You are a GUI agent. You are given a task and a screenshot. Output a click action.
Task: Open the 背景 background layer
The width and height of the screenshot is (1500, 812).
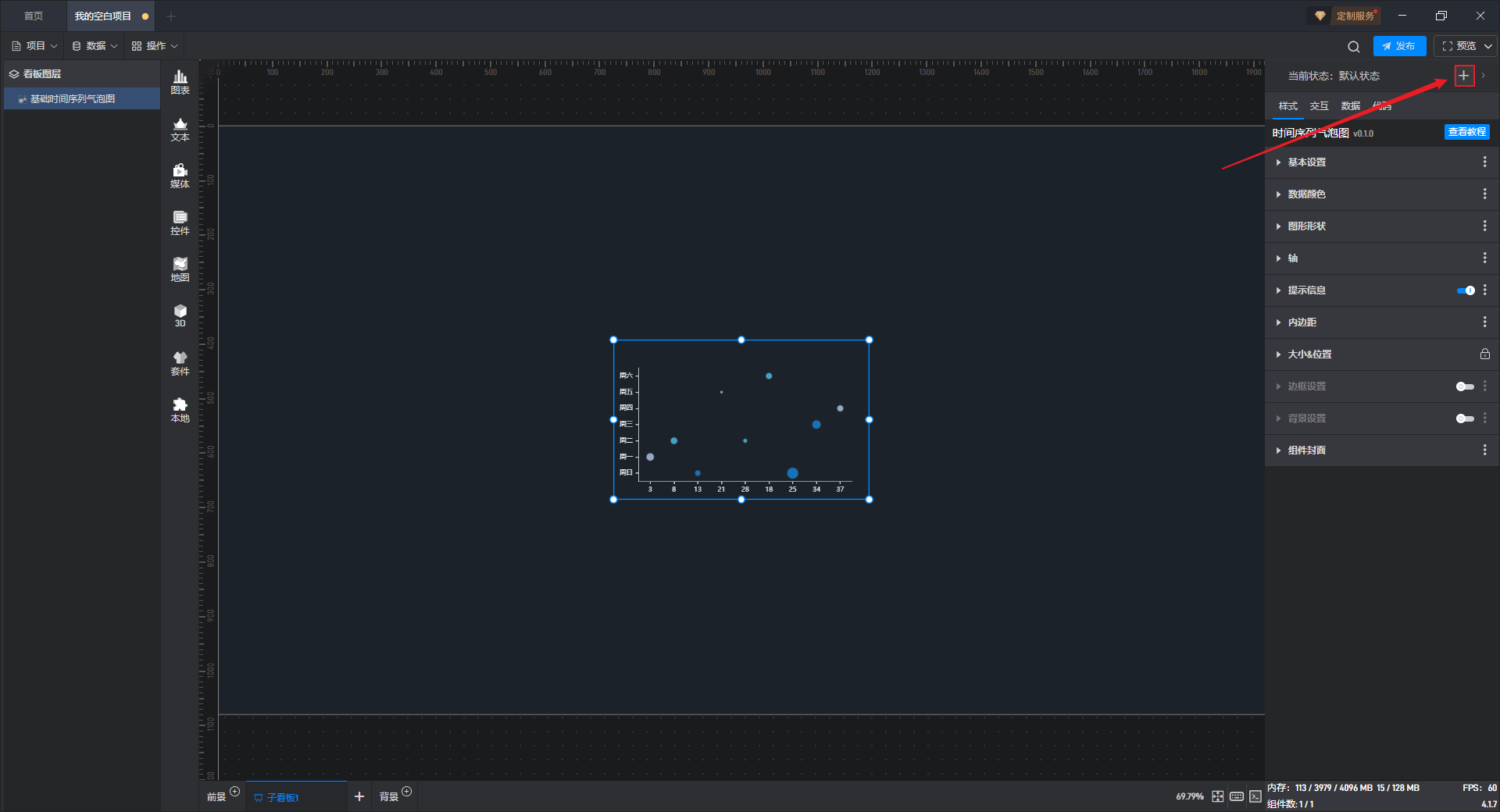(389, 797)
